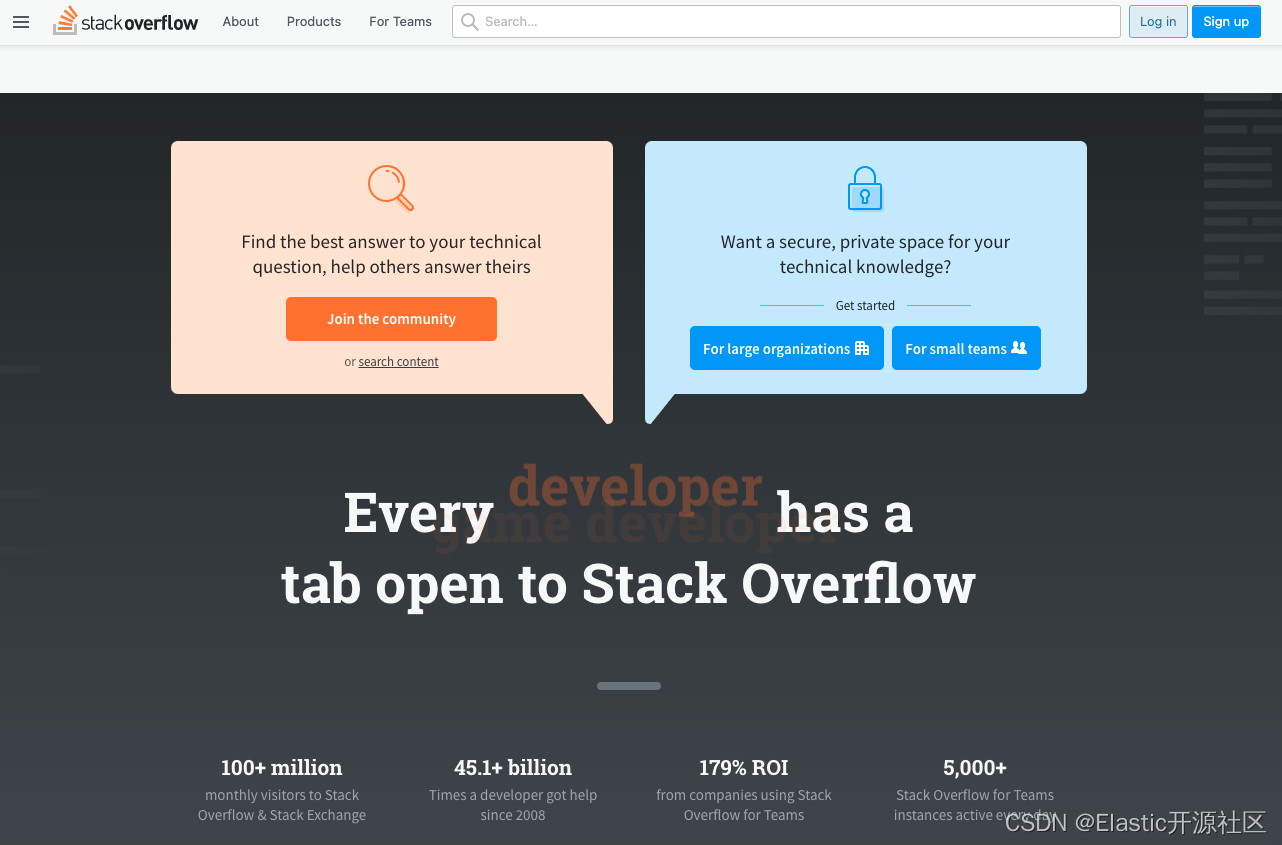1282x845 pixels.
Task: Click 'from companies using Stack Overflow' caption
Action: pos(744,805)
